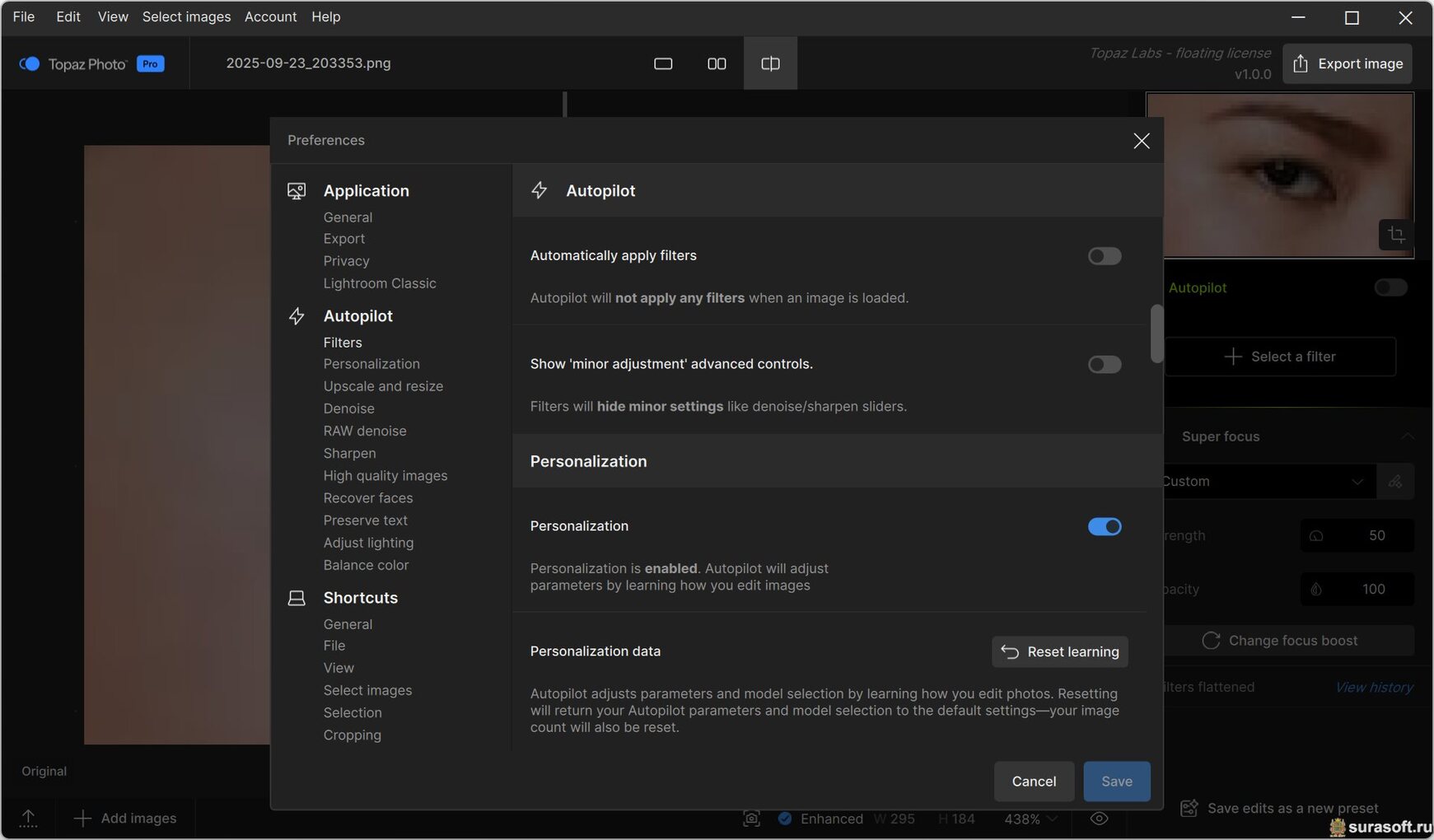
Task: Click the Preferences panel vertical scrollbar
Action: (1156, 334)
